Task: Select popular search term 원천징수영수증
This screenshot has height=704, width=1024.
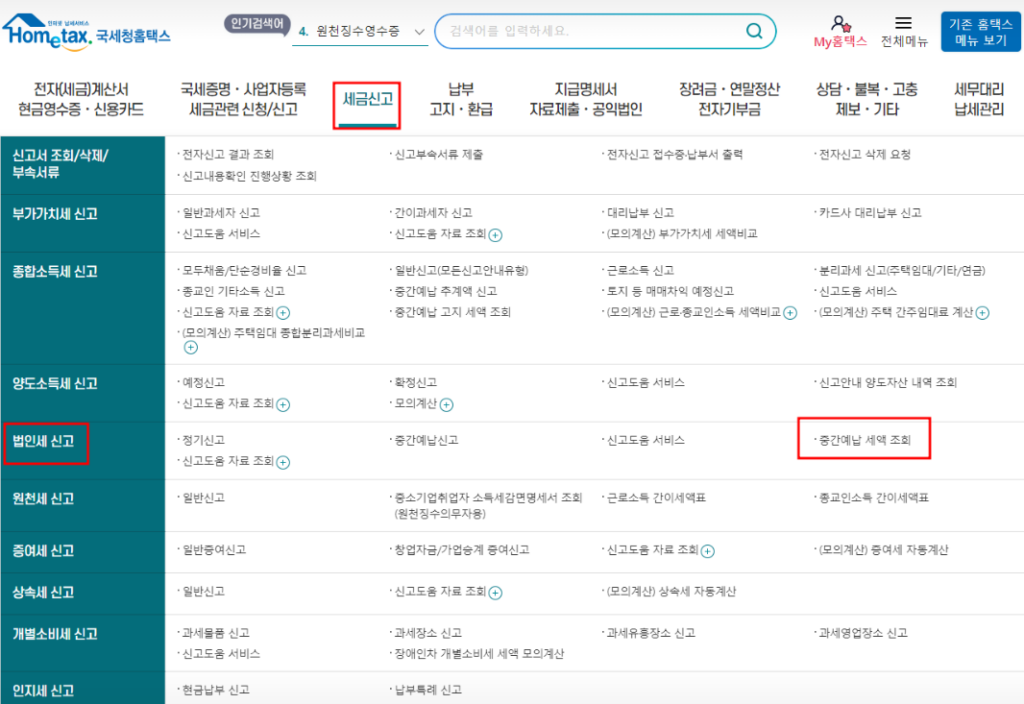Action: coord(358,31)
